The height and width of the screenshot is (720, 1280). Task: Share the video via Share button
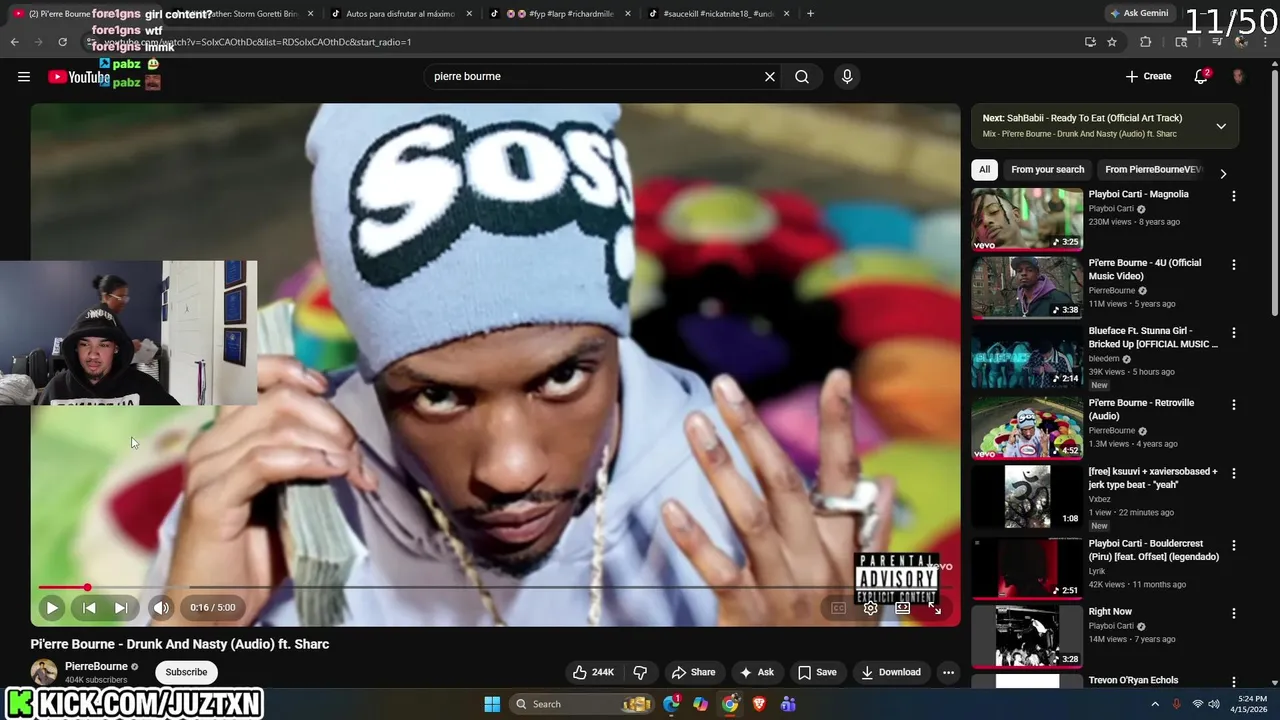pos(693,672)
